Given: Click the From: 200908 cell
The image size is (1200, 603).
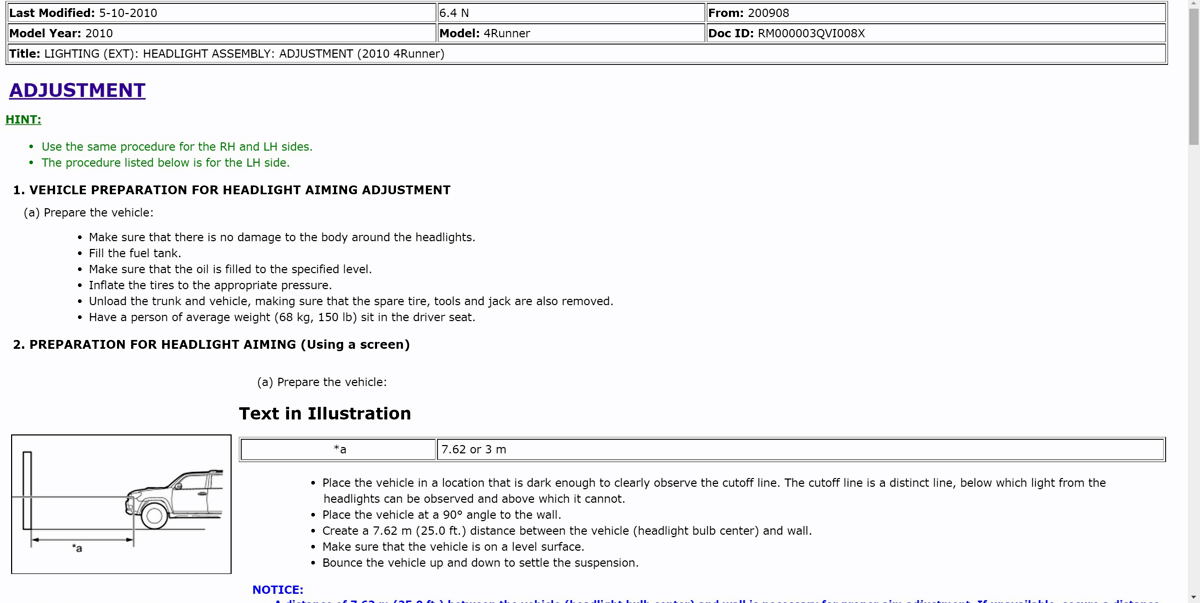Looking at the screenshot, I should tap(935, 13).
